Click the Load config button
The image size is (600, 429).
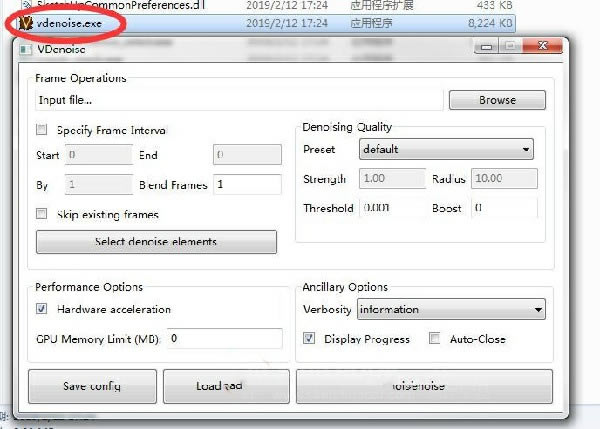(226, 386)
